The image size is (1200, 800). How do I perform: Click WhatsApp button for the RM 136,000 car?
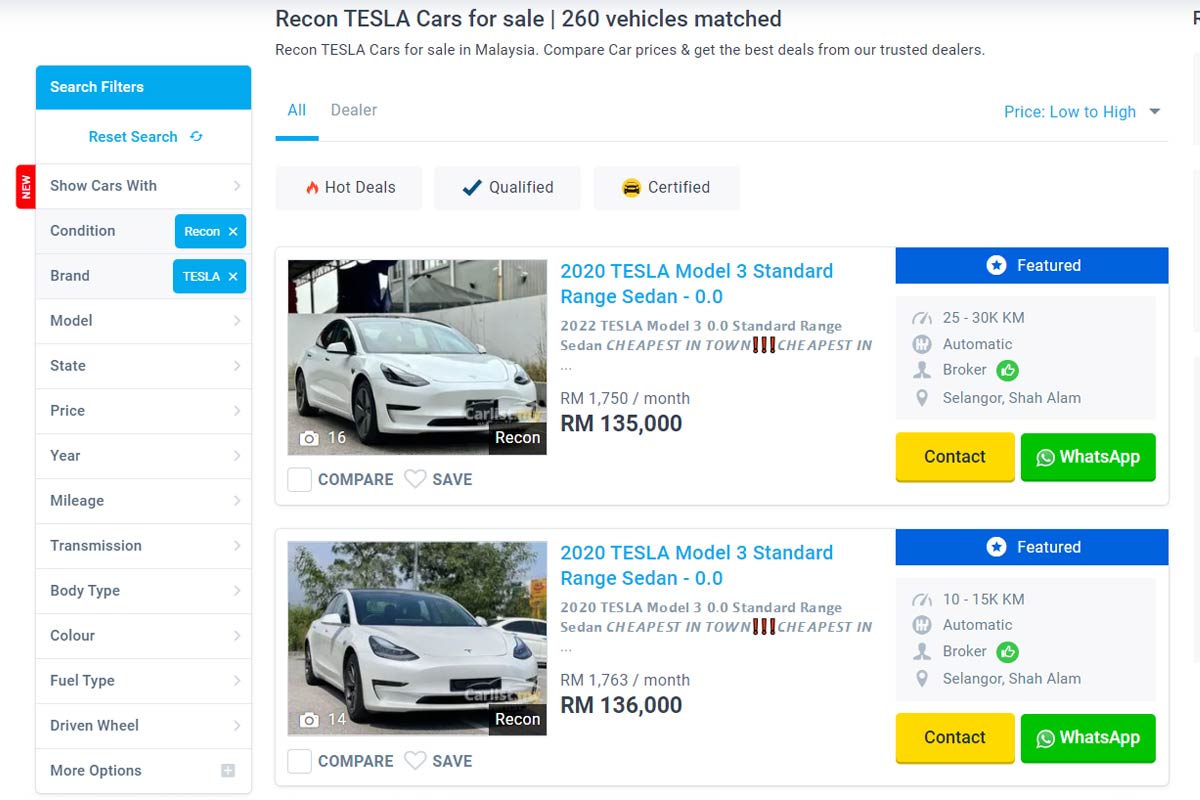coord(1088,738)
